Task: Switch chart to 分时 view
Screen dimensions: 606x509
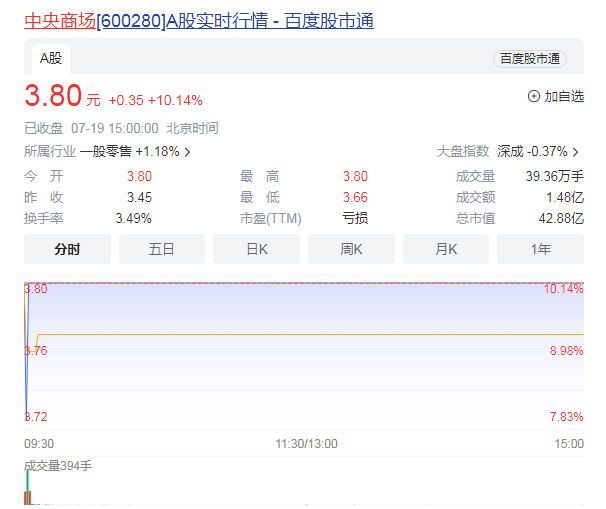Action: click(66, 249)
